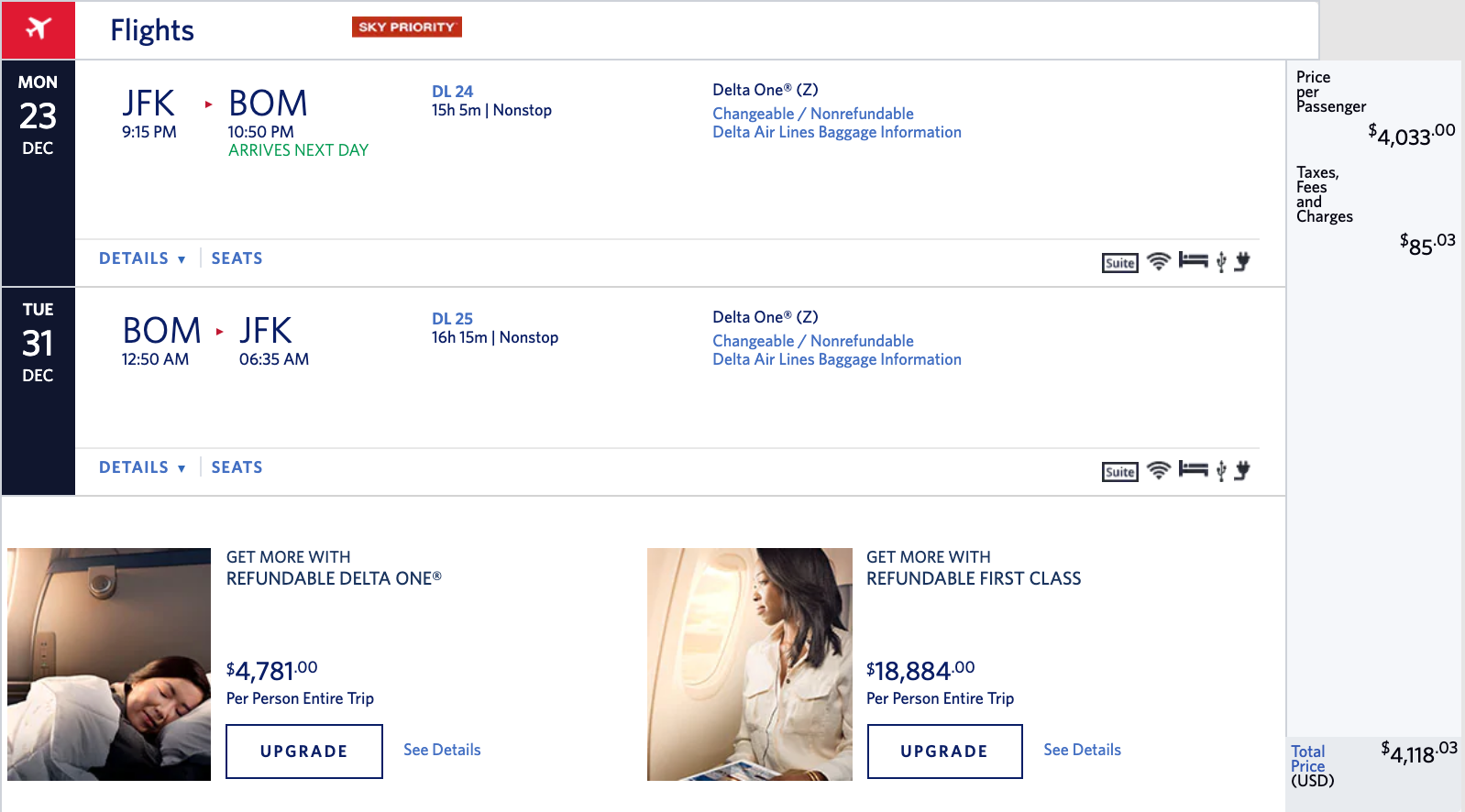Click the flat-bed seat icon for DL 24
Image resolution: width=1465 pixels, height=812 pixels.
(x=1193, y=260)
